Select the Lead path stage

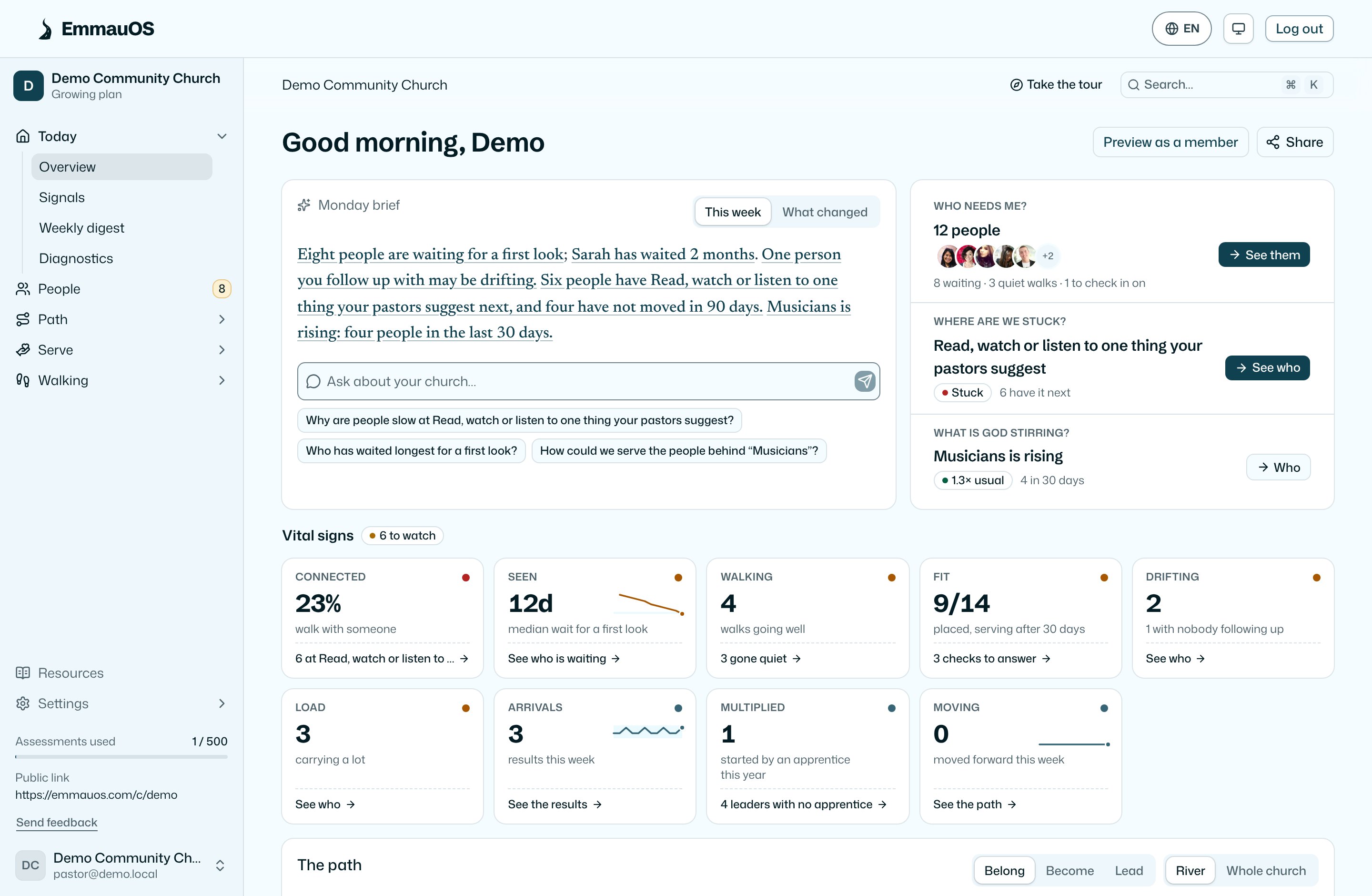[x=1129, y=871]
